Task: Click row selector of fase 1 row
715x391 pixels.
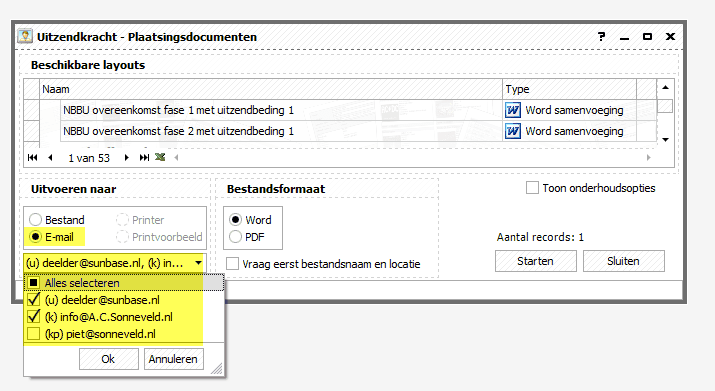Action: (31, 110)
